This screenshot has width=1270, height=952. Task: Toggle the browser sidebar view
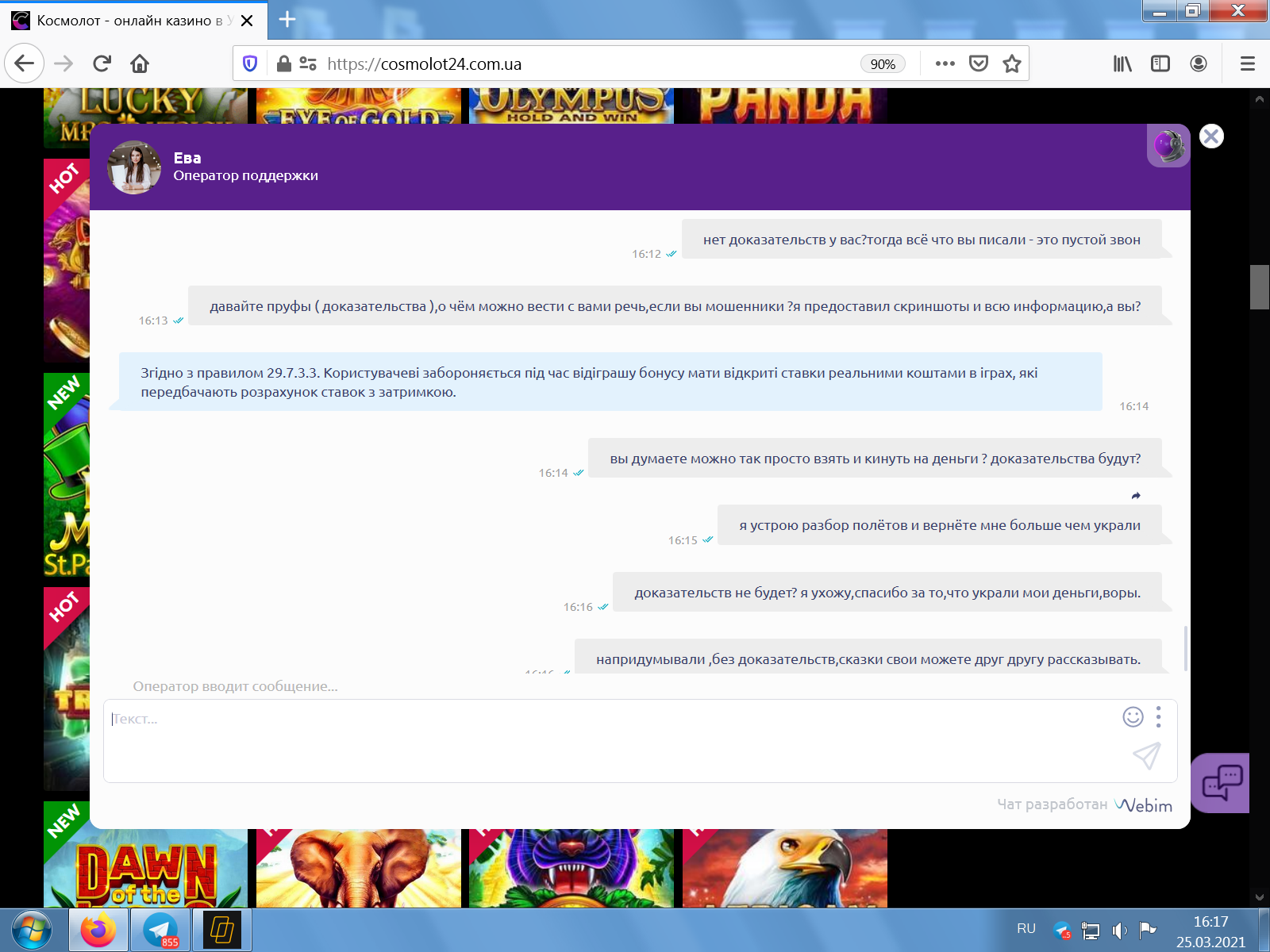pos(1160,63)
